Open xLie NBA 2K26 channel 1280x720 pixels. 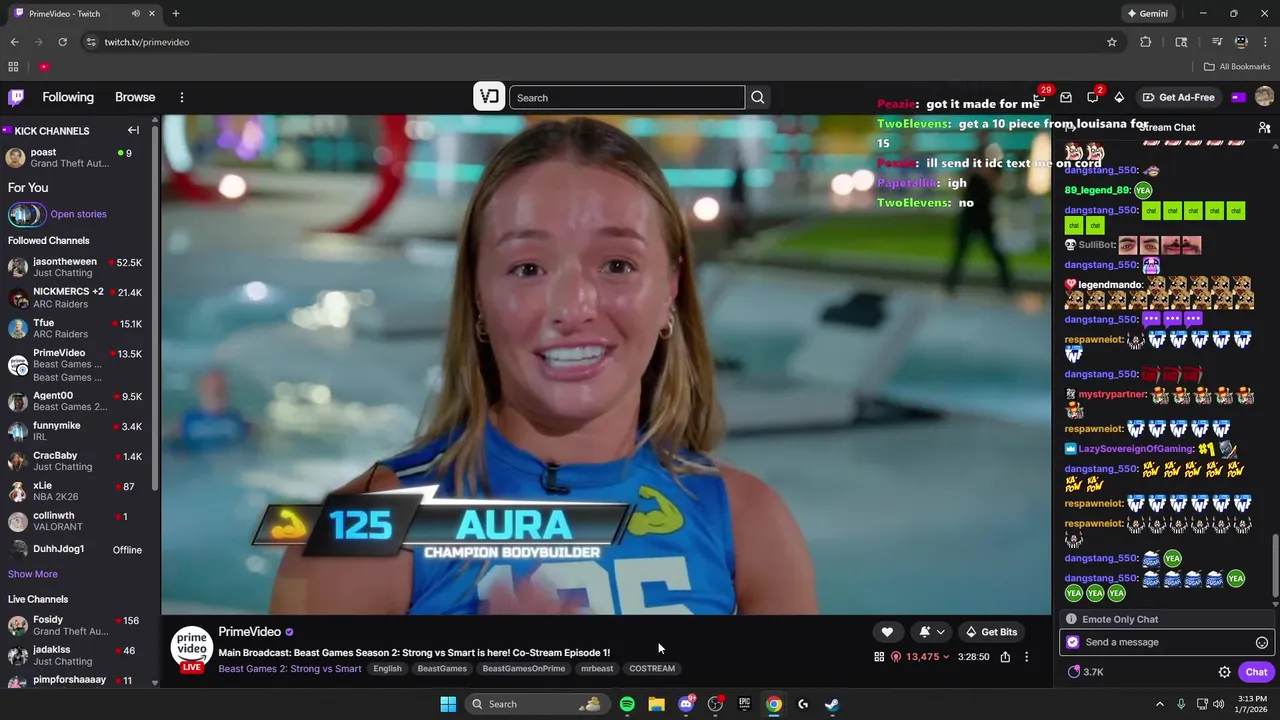(76, 491)
